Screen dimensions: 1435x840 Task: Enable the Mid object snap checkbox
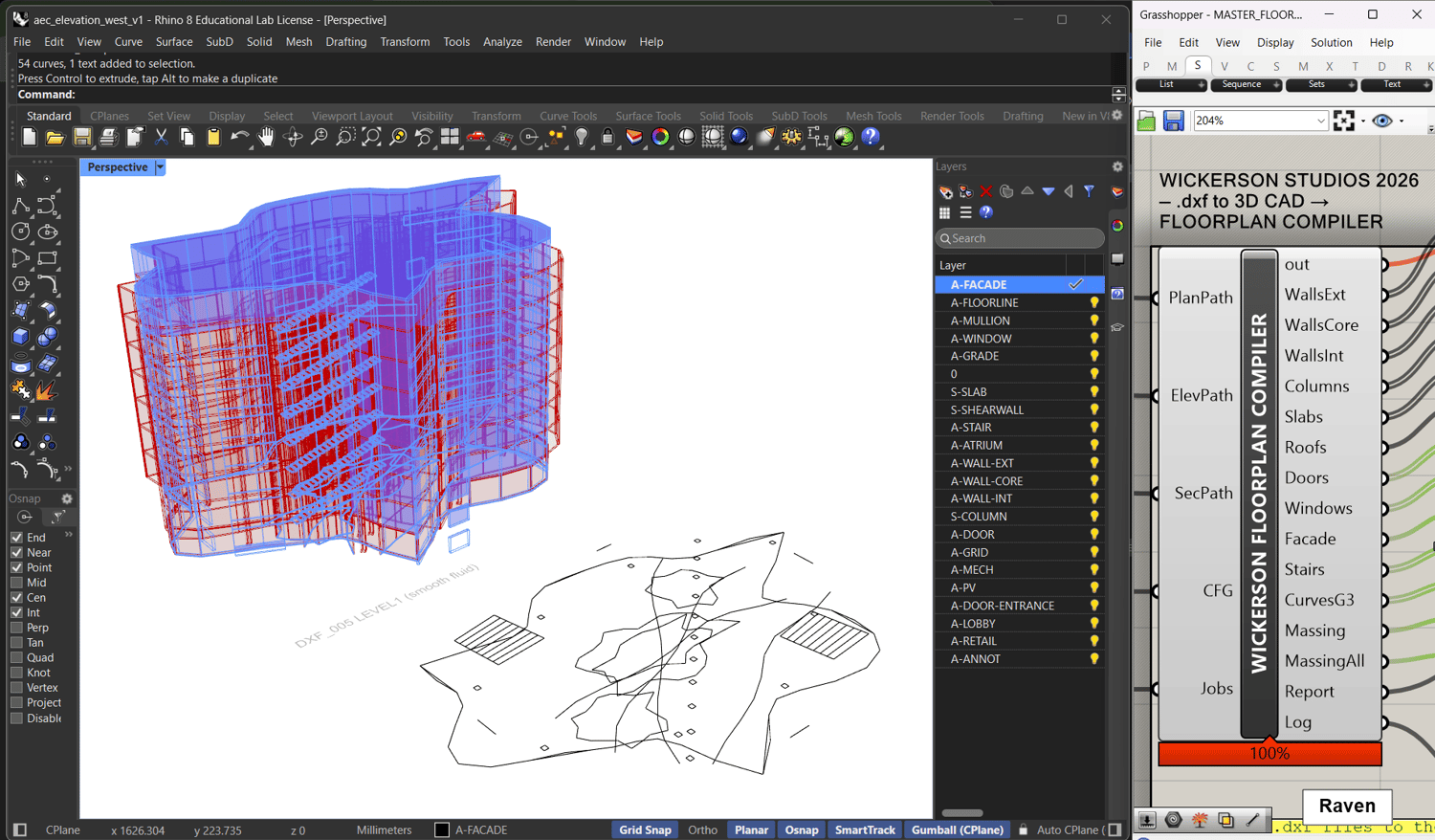tap(17, 583)
